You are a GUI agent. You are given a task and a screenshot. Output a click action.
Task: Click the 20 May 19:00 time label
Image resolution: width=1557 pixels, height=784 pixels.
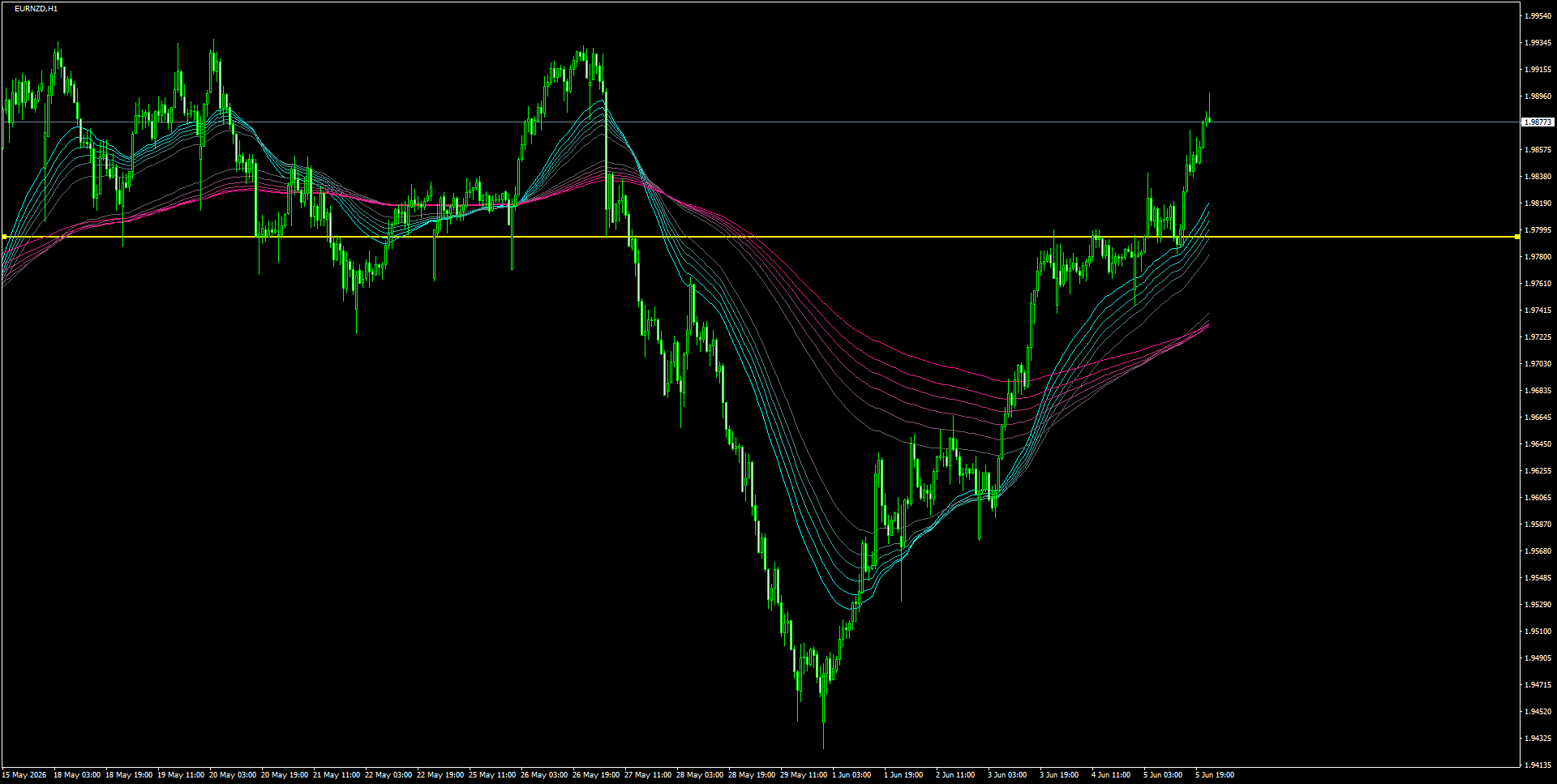point(285,775)
